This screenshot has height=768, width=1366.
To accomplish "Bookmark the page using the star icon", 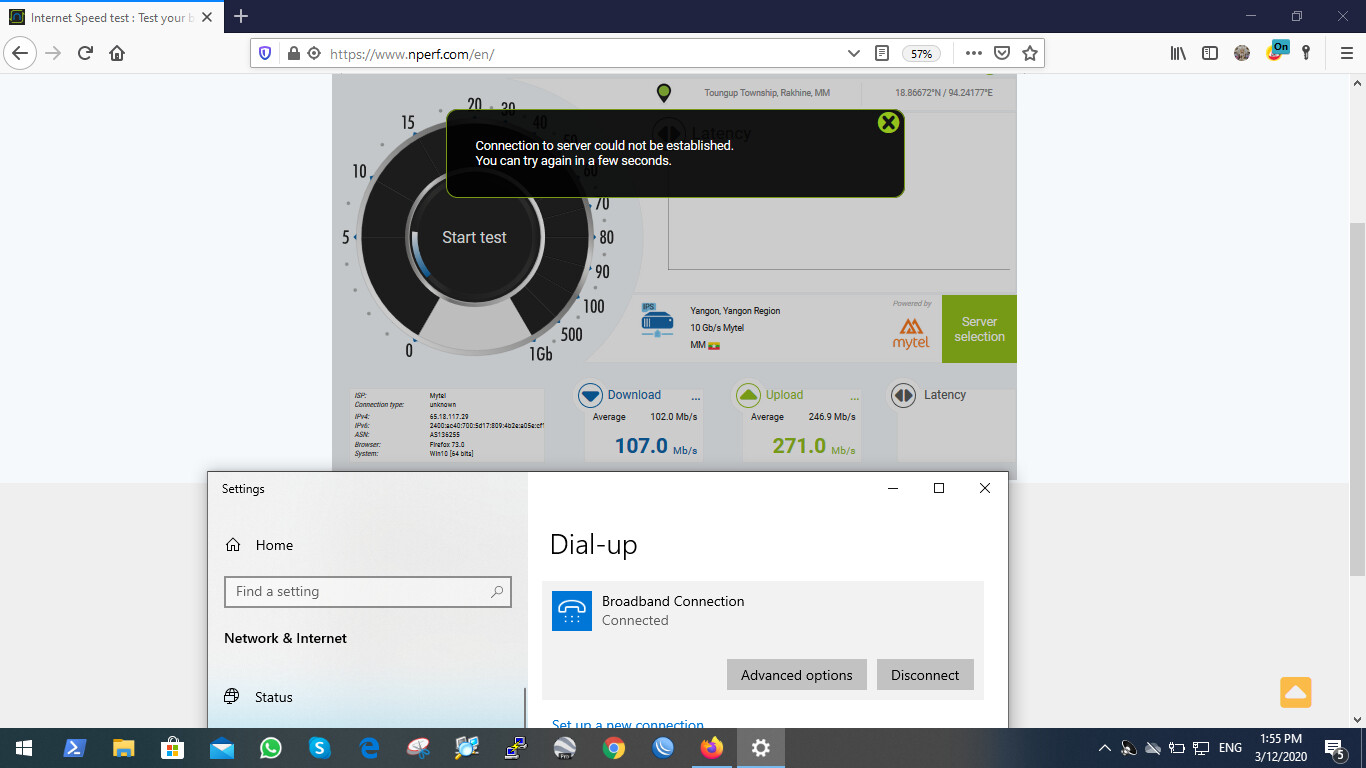I will coord(1030,53).
